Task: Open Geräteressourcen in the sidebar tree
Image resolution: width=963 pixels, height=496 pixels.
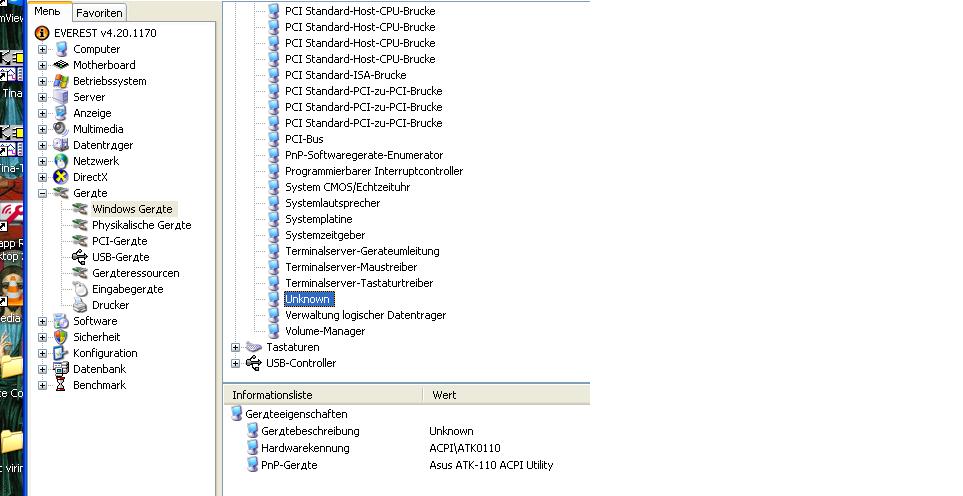Action: click(x=135, y=273)
